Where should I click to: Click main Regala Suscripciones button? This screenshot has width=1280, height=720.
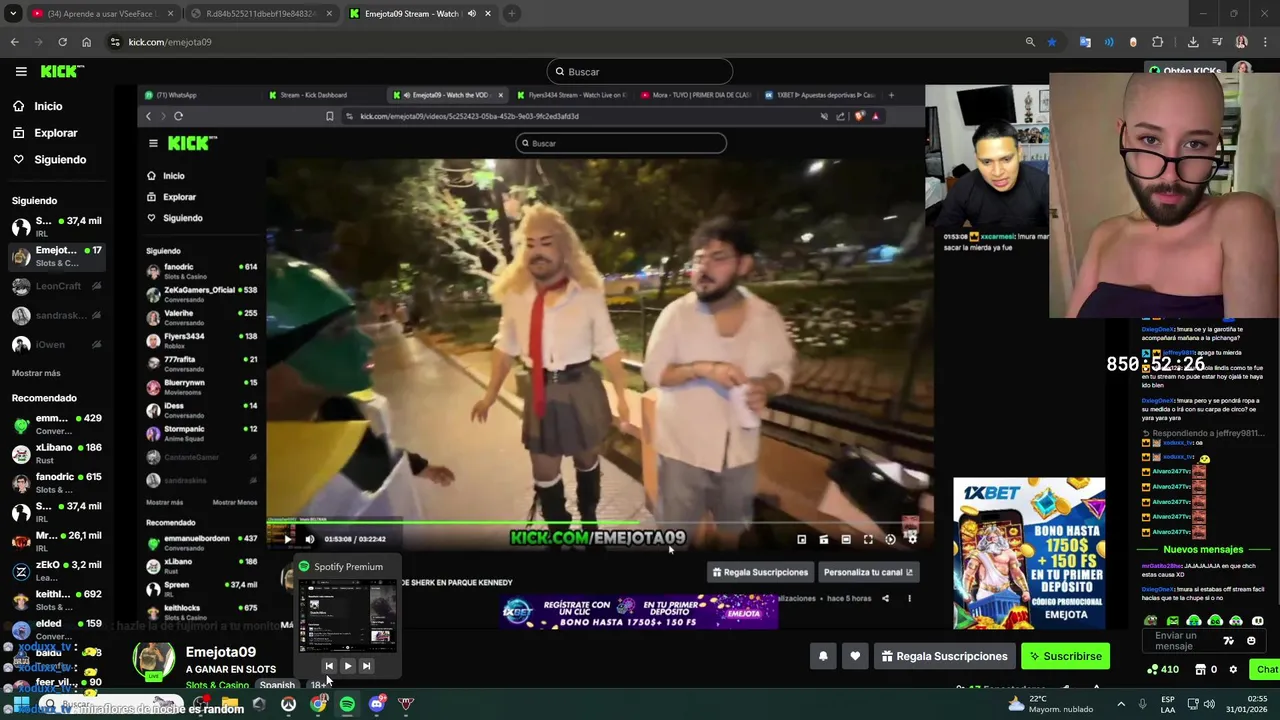(x=944, y=656)
